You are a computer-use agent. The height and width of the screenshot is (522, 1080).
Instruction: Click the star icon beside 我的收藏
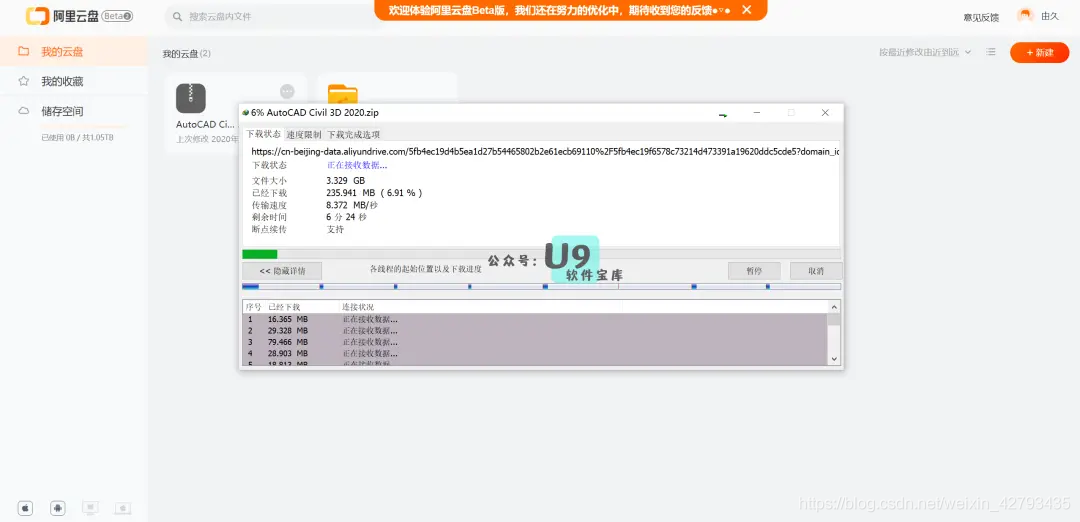pyautogui.click(x=23, y=81)
